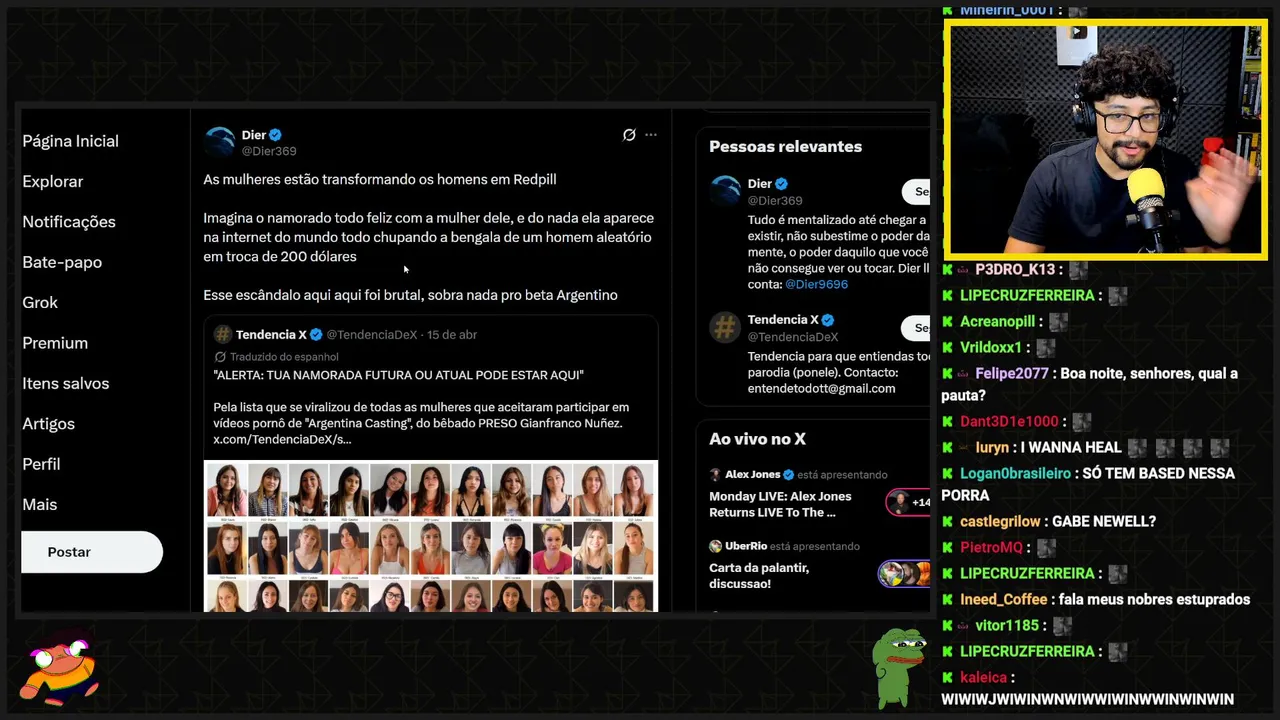Viewport: 1280px width, 720px height.
Task: Go to Perfil page
Action: click(41, 464)
